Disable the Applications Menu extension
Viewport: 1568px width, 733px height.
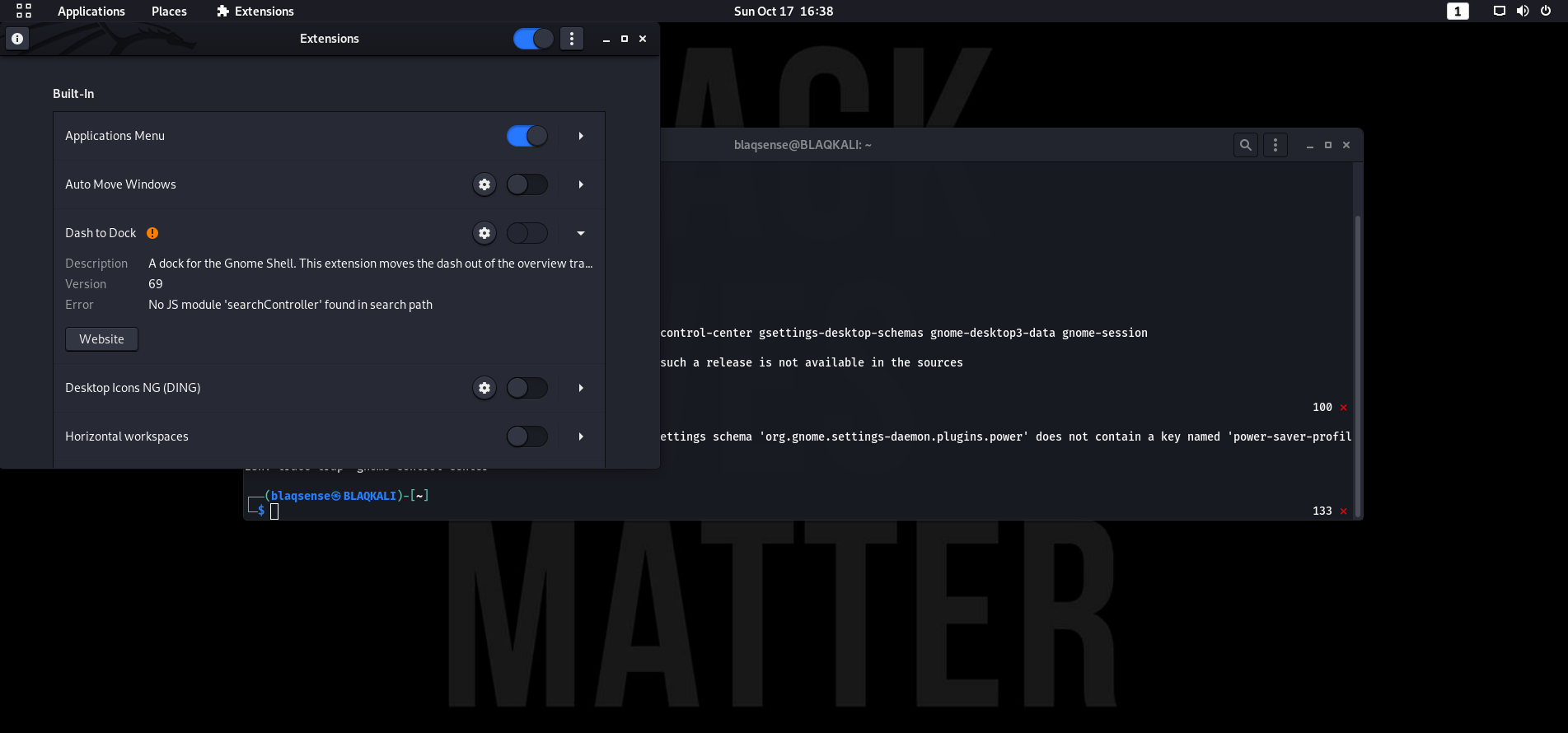527,136
